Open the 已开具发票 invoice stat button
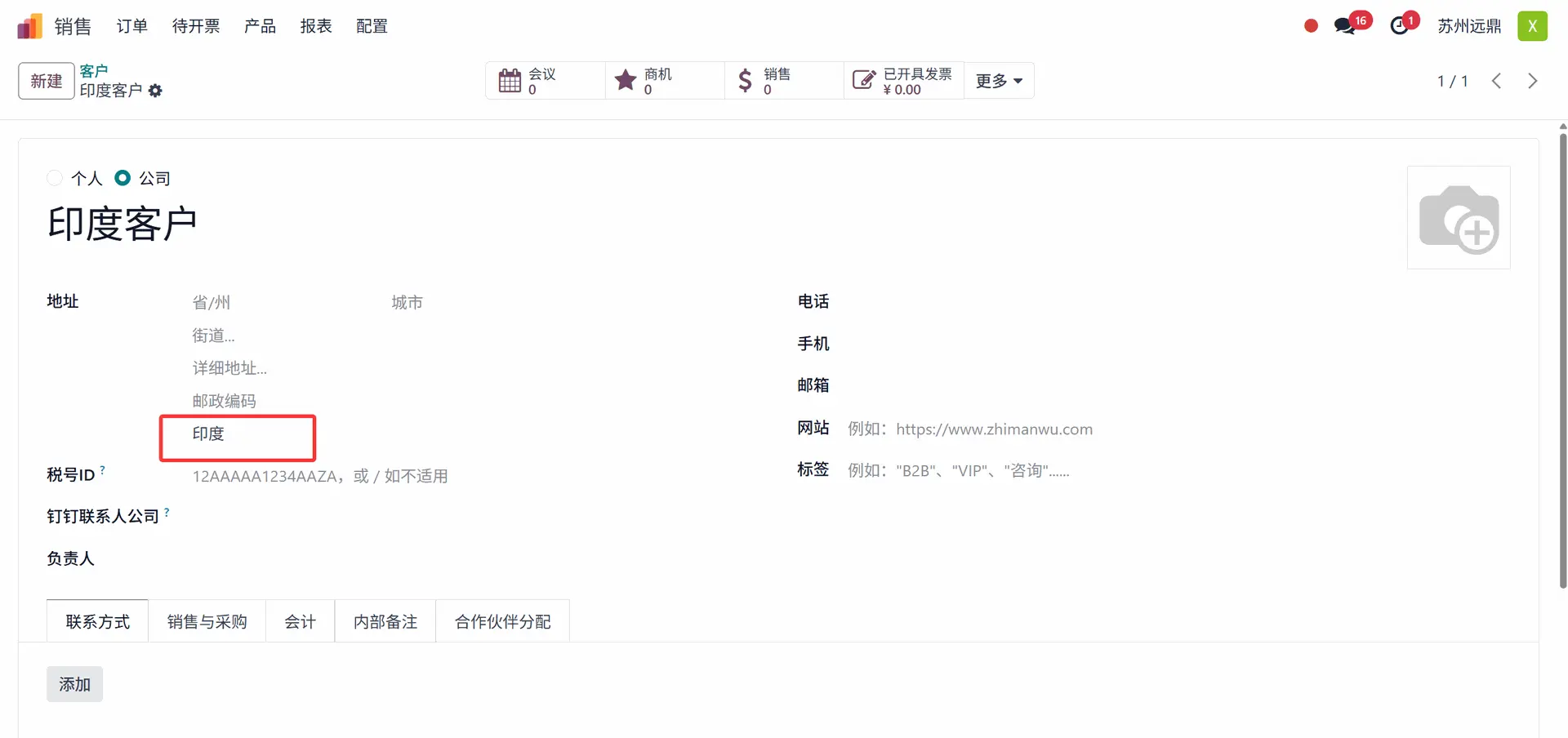 tap(903, 81)
